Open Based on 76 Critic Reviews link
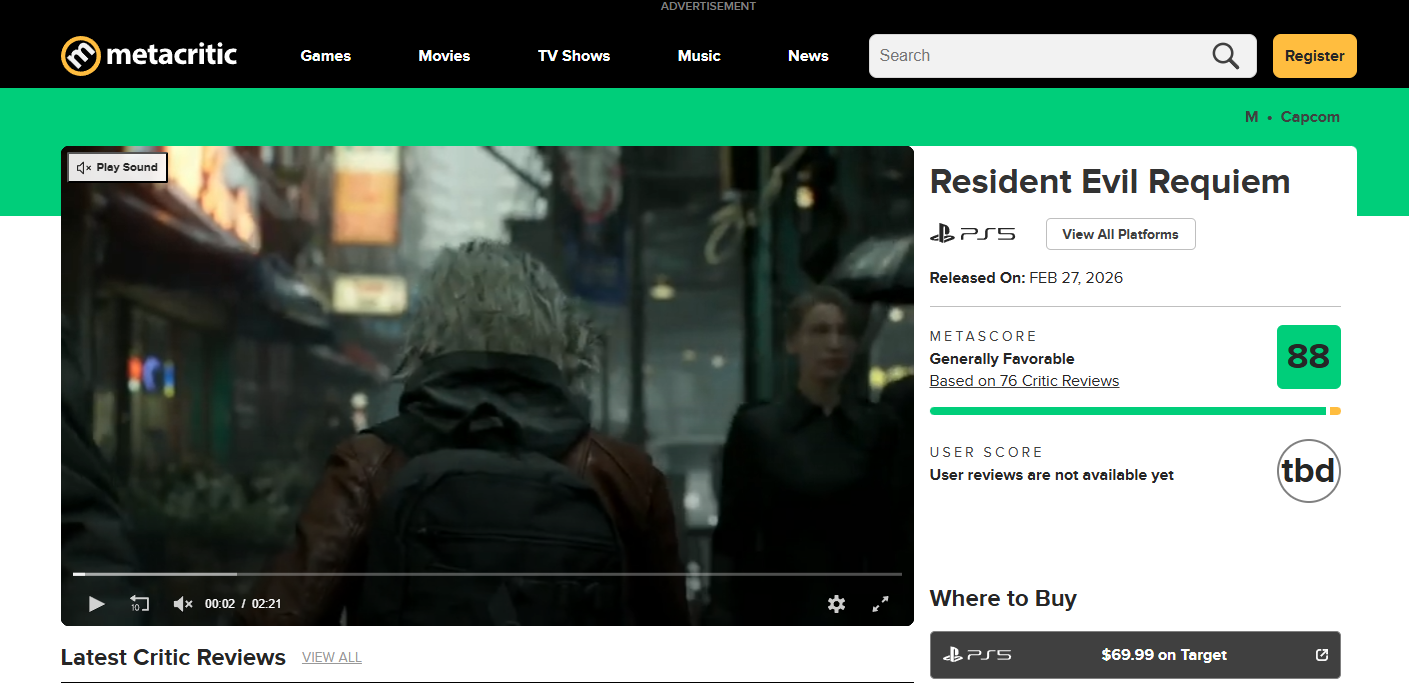The height and width of the screenshot is (690, 1409). (1024, 380)
